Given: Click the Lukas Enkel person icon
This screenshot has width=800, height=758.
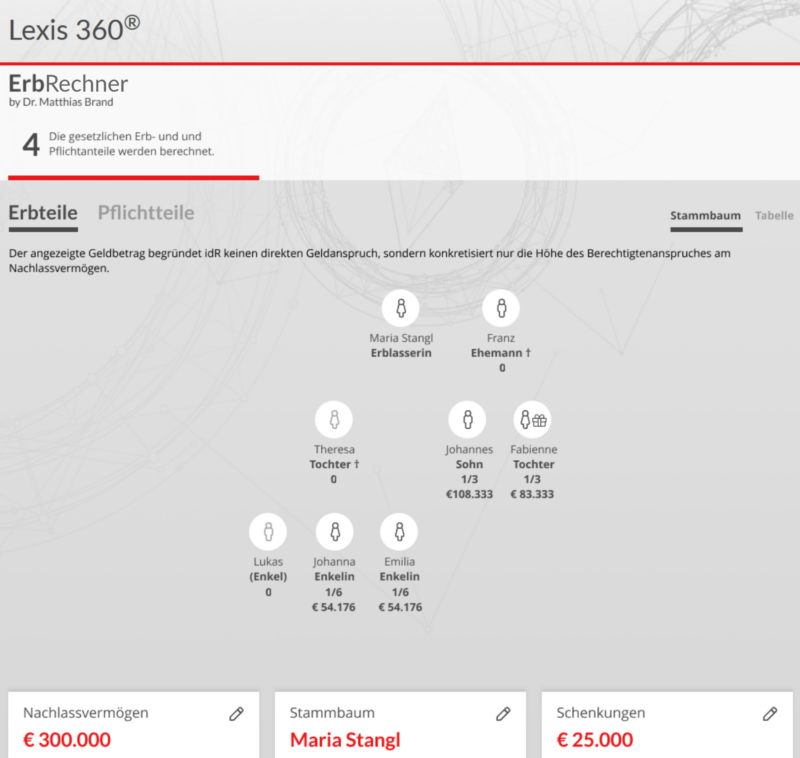Looking at the screenshot, I should 268,531.
